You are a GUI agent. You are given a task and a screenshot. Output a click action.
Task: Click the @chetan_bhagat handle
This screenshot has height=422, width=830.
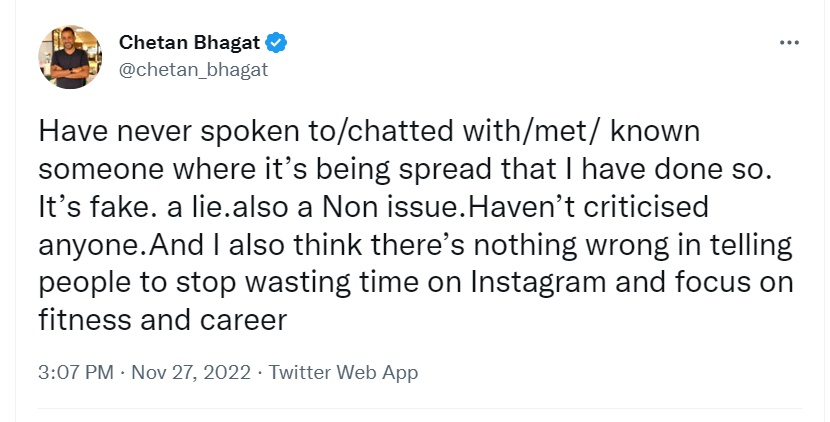point(193,71)
